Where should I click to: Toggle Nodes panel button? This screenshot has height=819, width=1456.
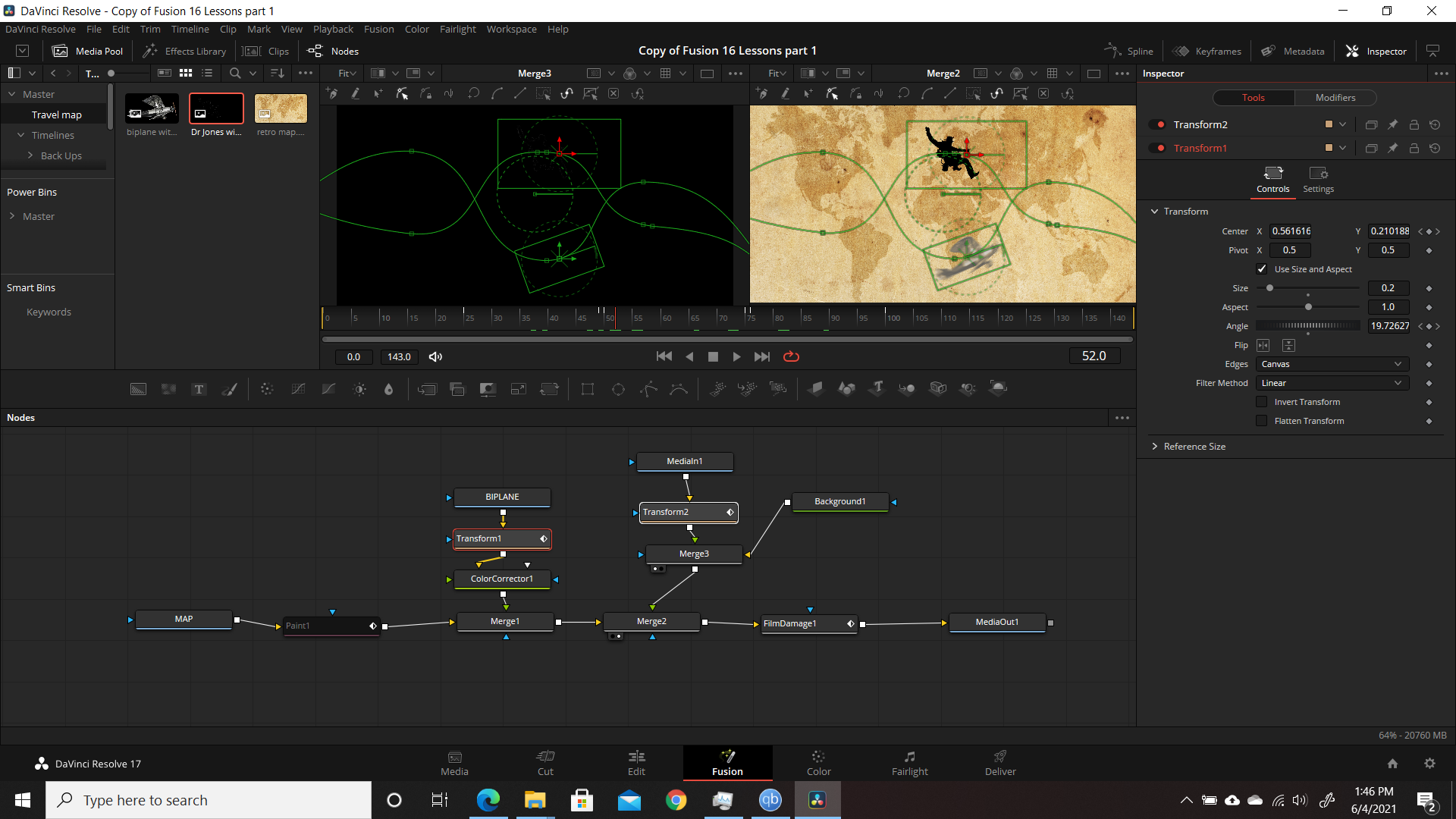(333, 51)
